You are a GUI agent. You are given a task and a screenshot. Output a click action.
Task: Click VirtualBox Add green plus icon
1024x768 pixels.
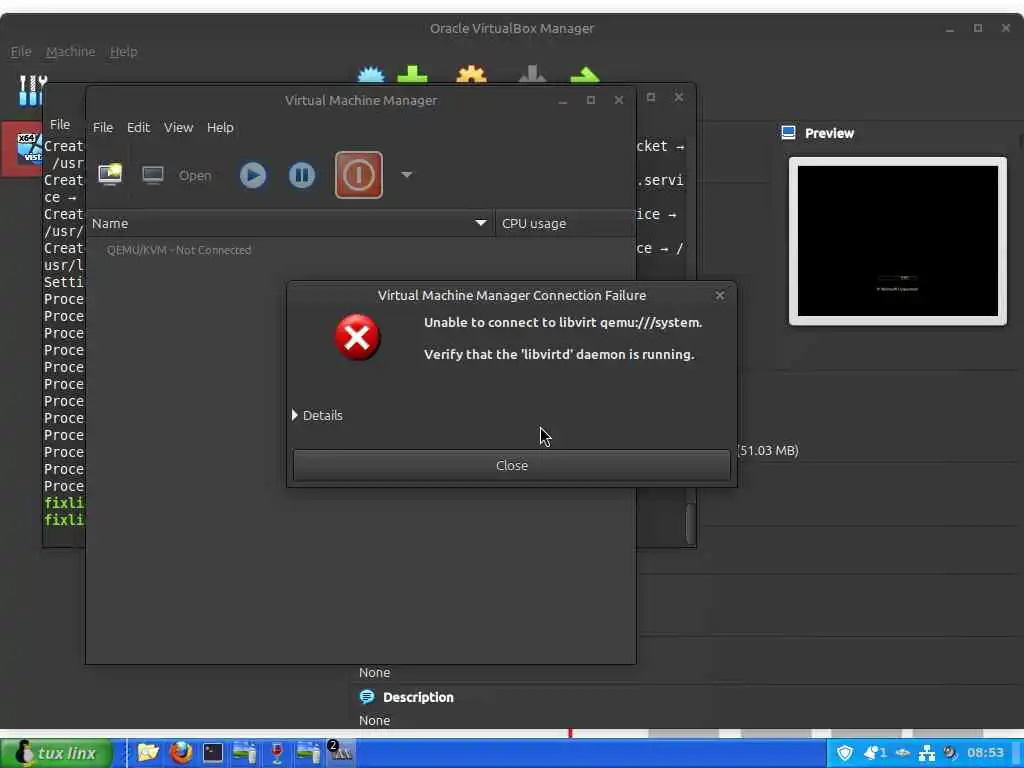tap(412, 74)
